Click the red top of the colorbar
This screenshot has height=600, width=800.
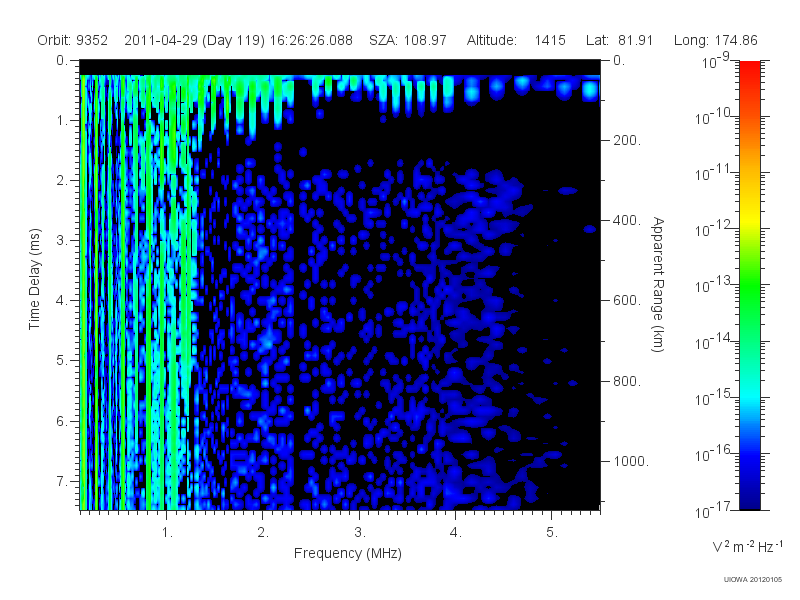point(749,69)
